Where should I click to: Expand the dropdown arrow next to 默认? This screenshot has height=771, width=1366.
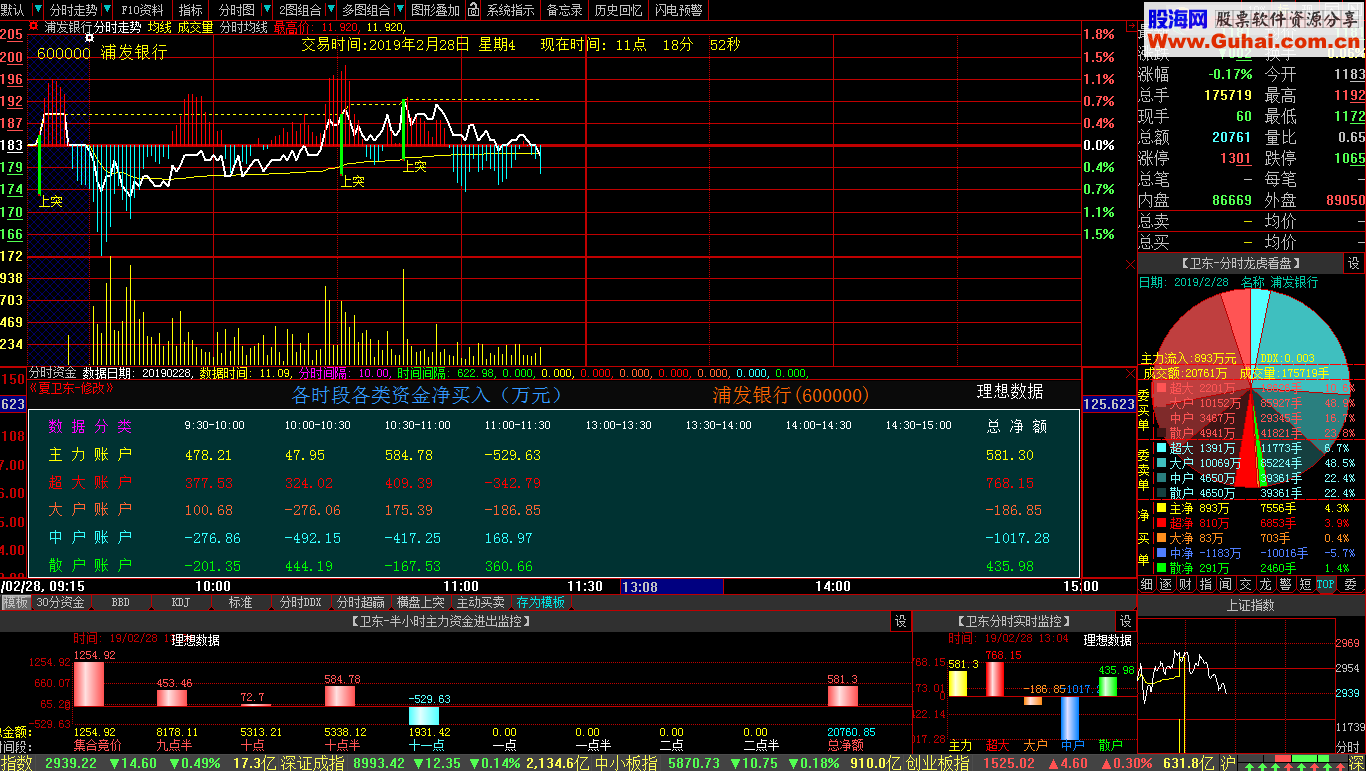coord(37,10)
